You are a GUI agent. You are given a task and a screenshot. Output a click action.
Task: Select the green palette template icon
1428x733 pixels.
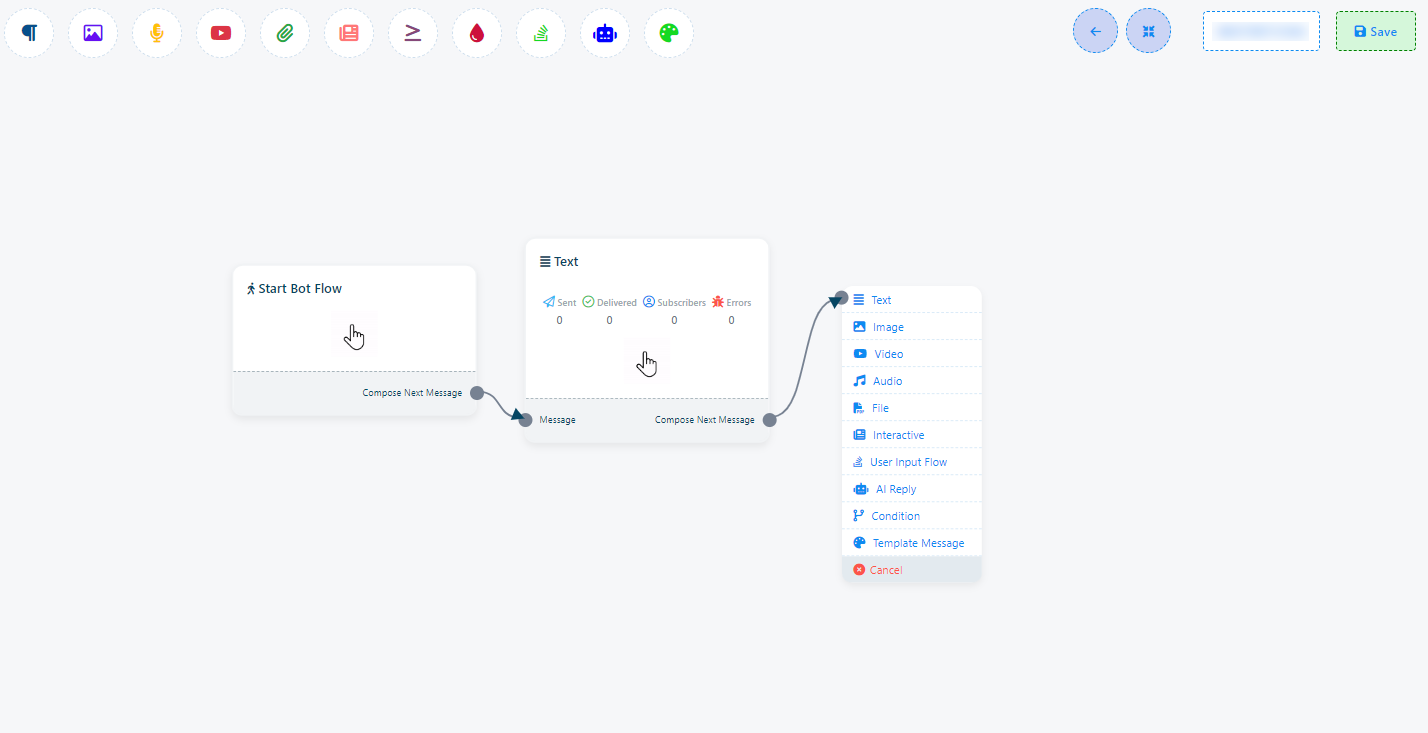669,33
